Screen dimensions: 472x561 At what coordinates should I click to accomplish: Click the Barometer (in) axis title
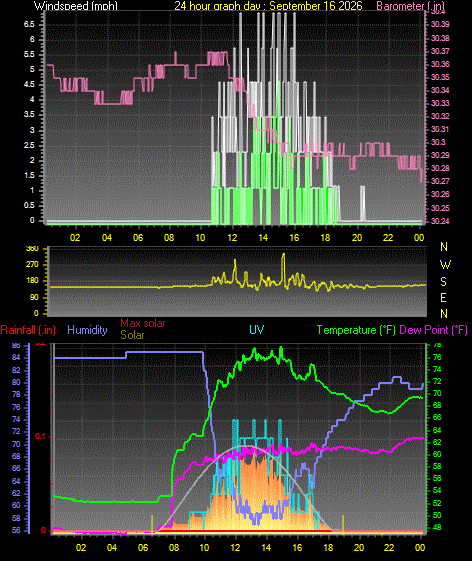[410, 6]
